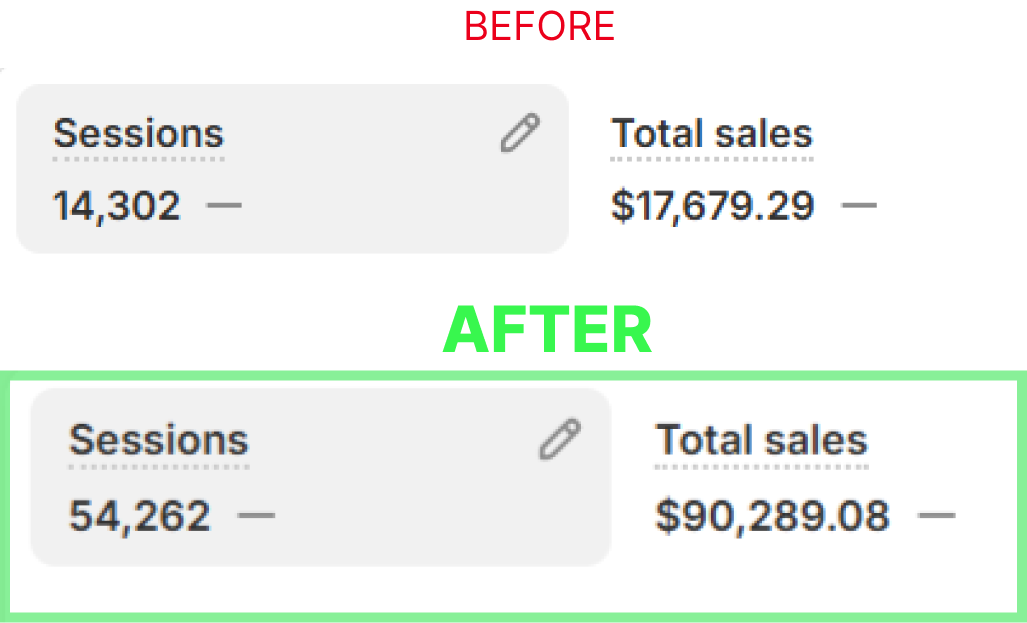Select the $90,289.08 total sales value
The image size is (1027, 623).
(x=773, y=516)
